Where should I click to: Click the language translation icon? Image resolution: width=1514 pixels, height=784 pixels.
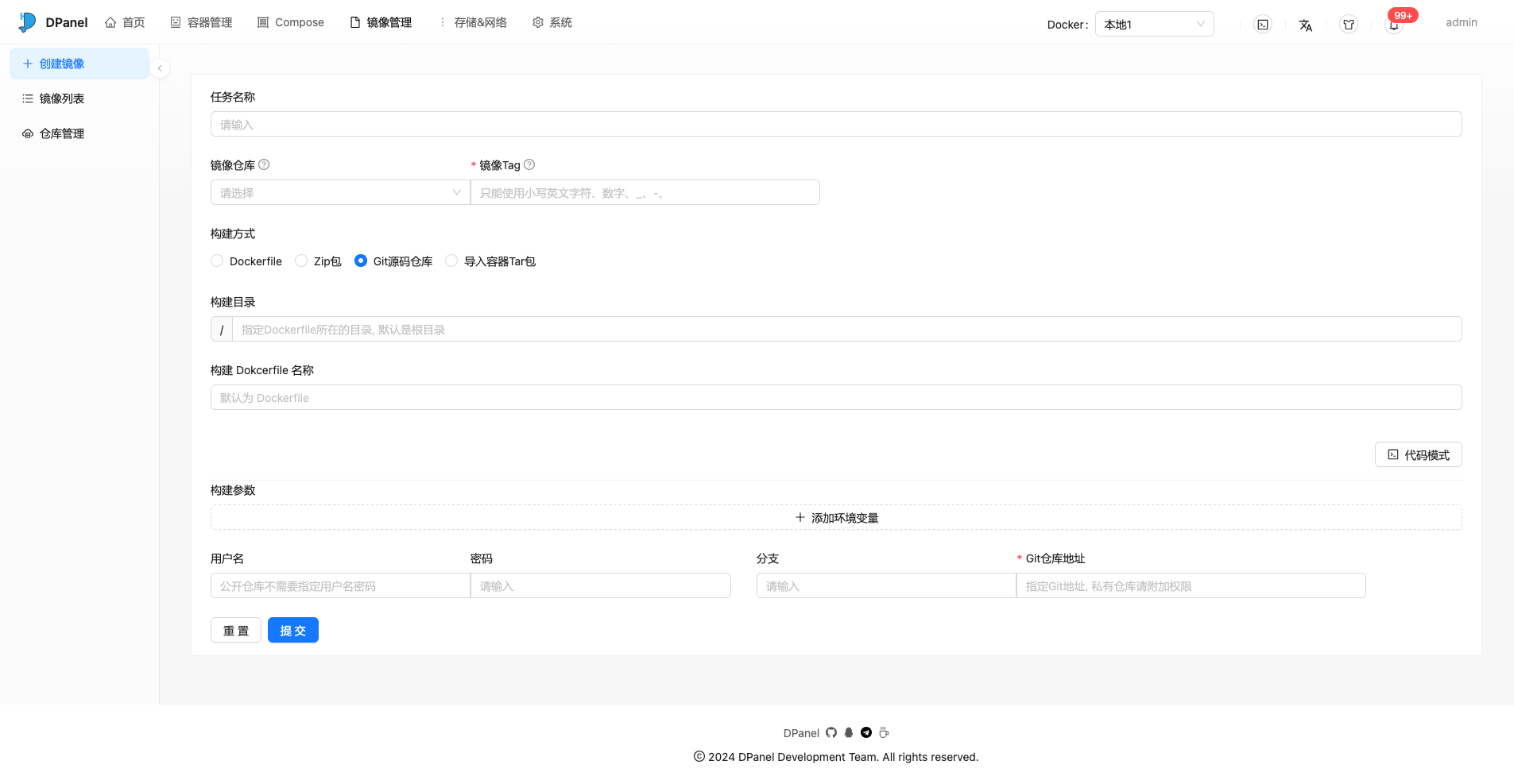[x=1305, y=25]
